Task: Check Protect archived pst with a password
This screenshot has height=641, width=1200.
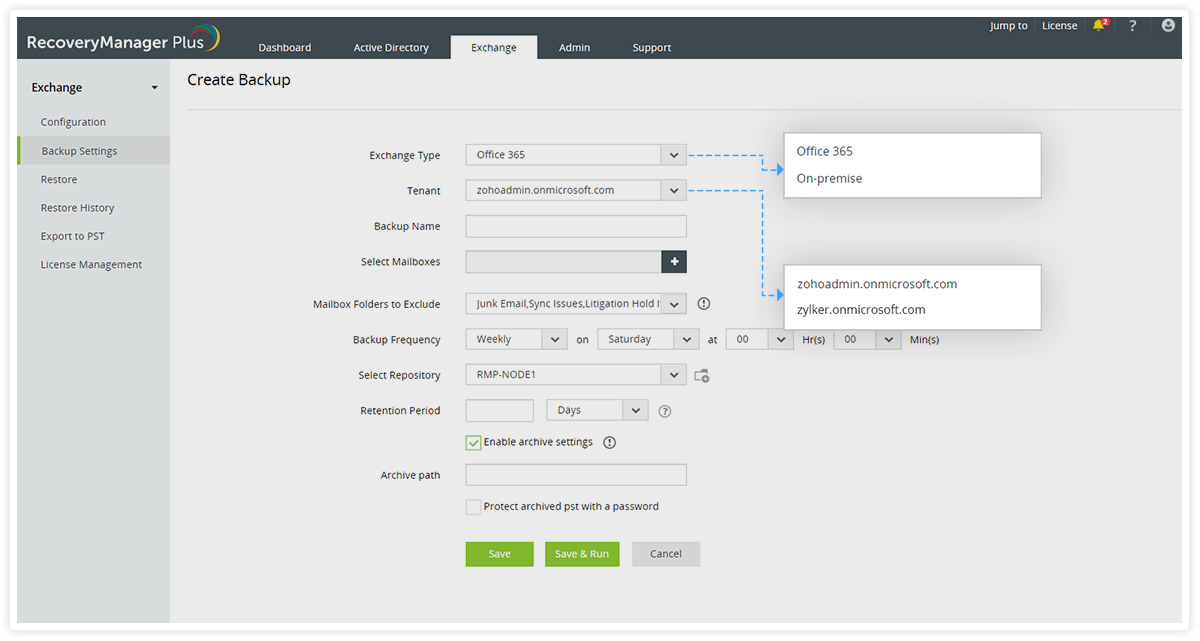Action: pyautogui.click(x=473, y=507)
